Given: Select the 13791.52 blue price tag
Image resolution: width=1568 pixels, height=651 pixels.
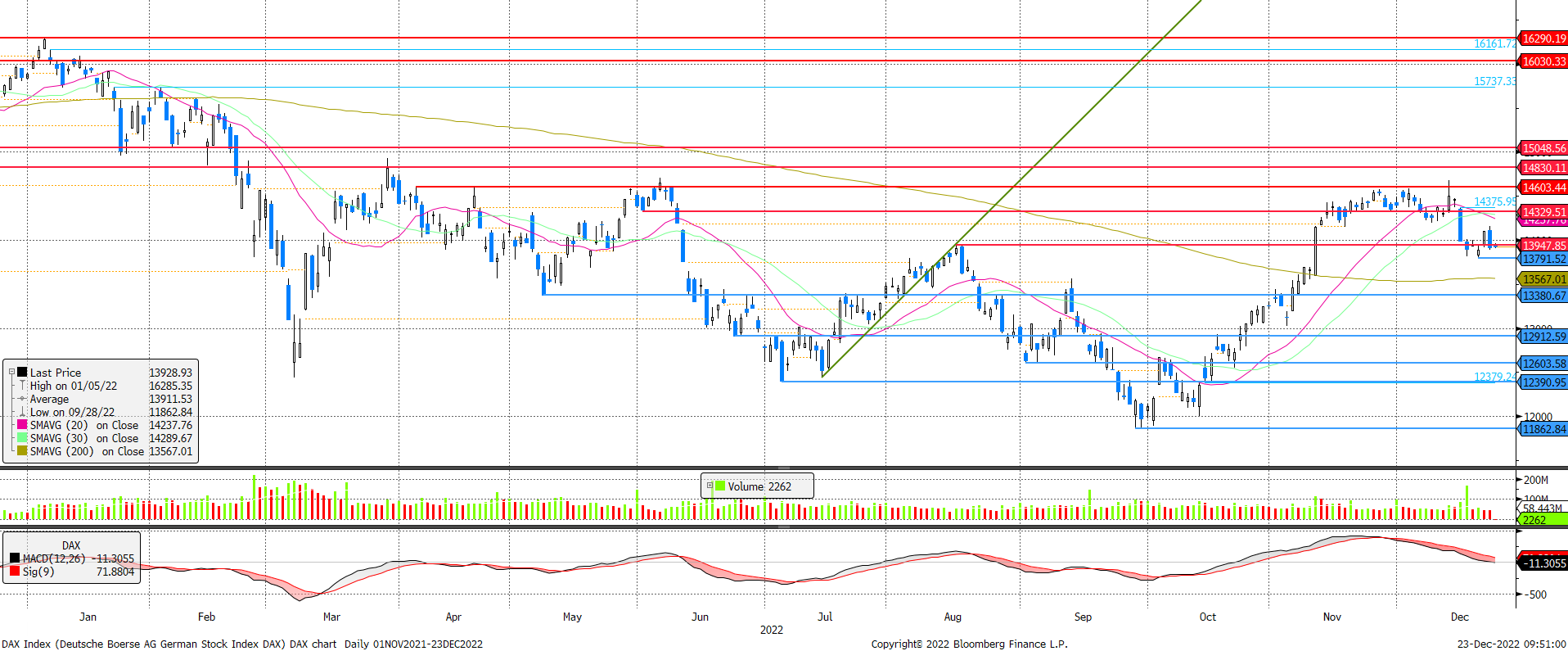Looking at the screenshot, I should (1543, 259).
